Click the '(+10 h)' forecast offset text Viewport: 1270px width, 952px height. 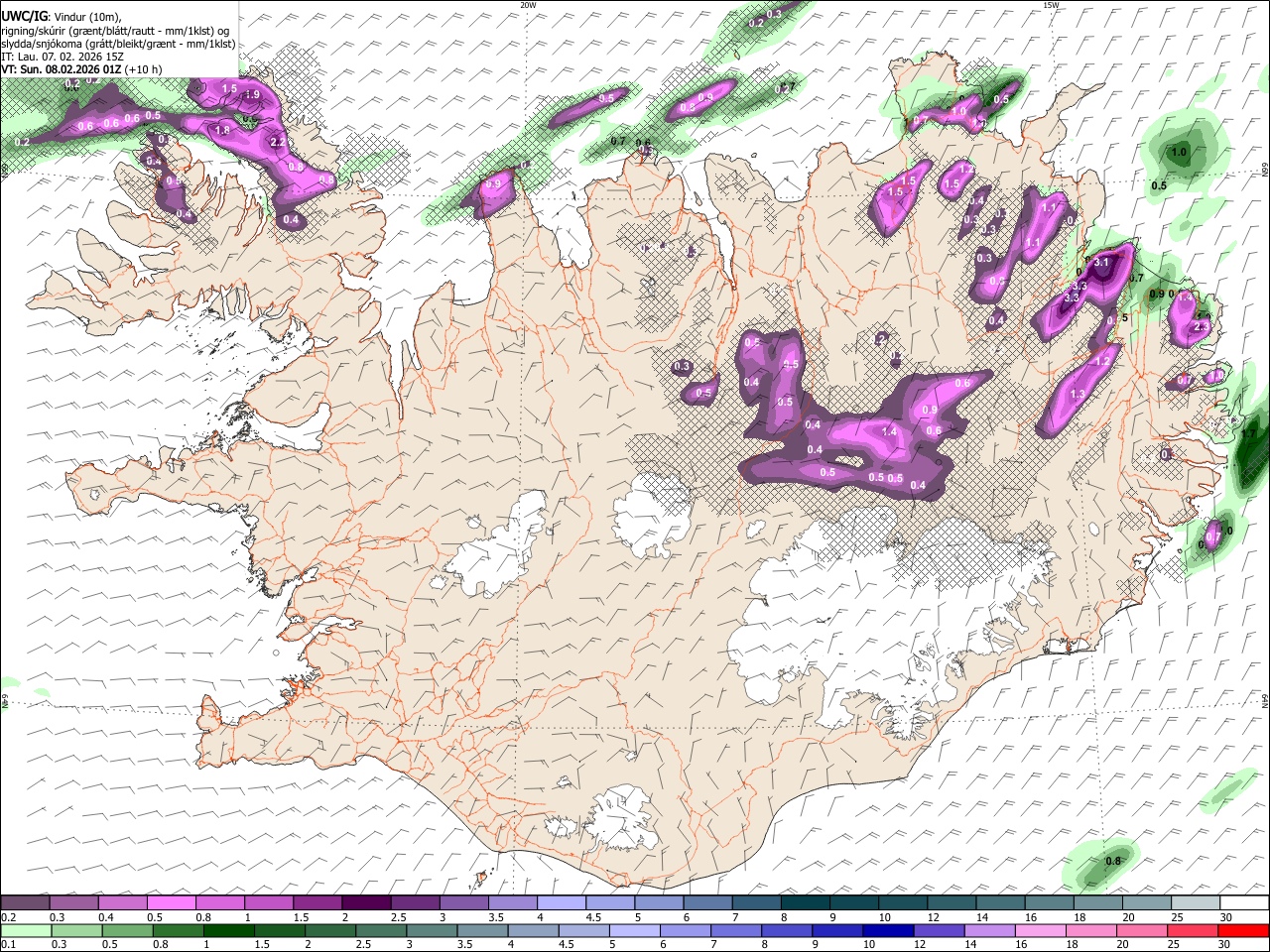144,69
